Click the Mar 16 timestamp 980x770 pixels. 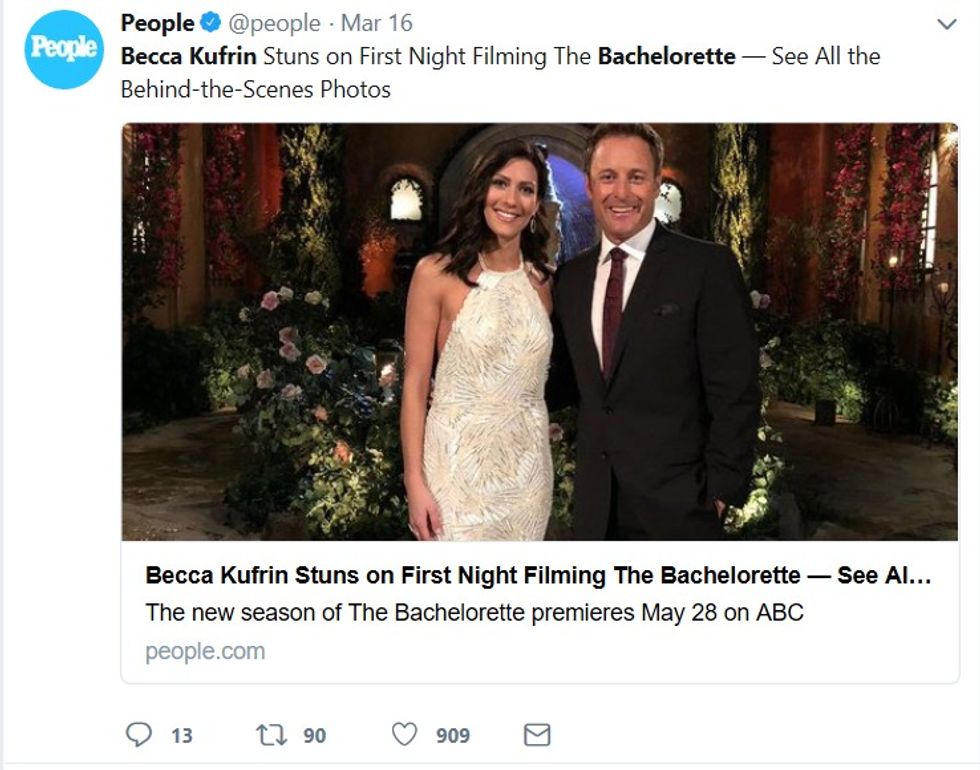(376, 23)
